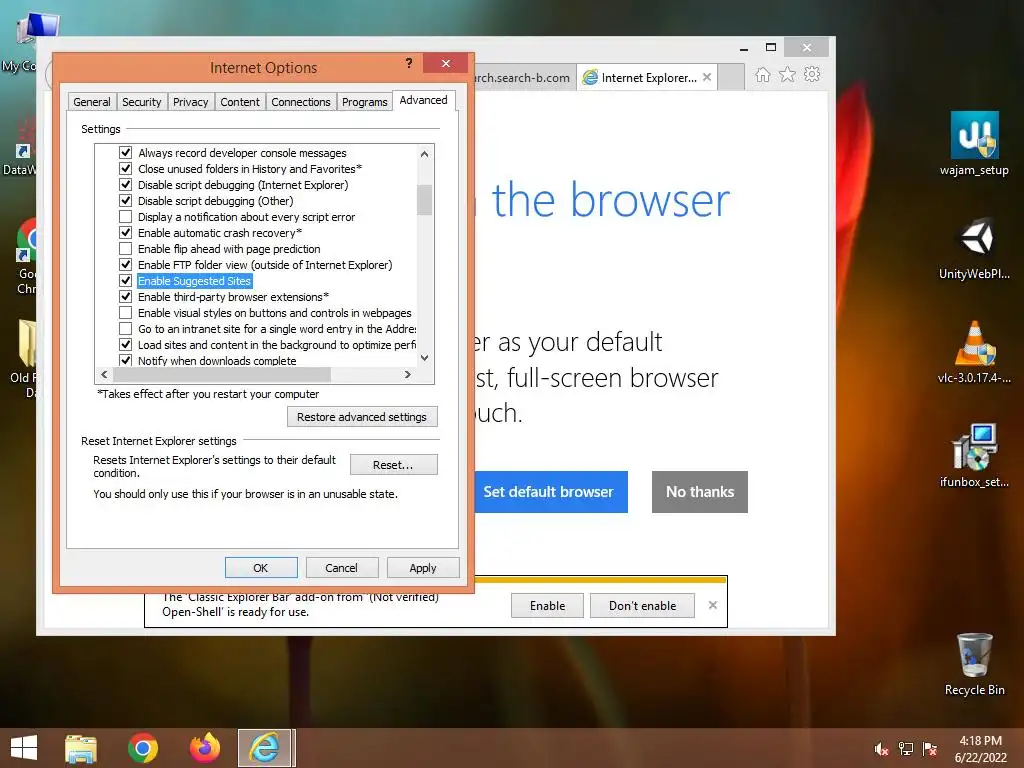Toggle Always record developer console messages
Viewport: 1024px width, 768px height.
pos(125,153)
